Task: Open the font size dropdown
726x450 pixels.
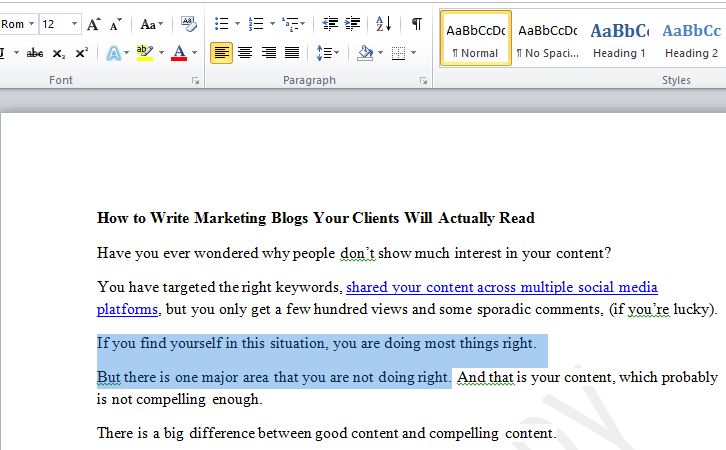Action: tap(75, 24)
